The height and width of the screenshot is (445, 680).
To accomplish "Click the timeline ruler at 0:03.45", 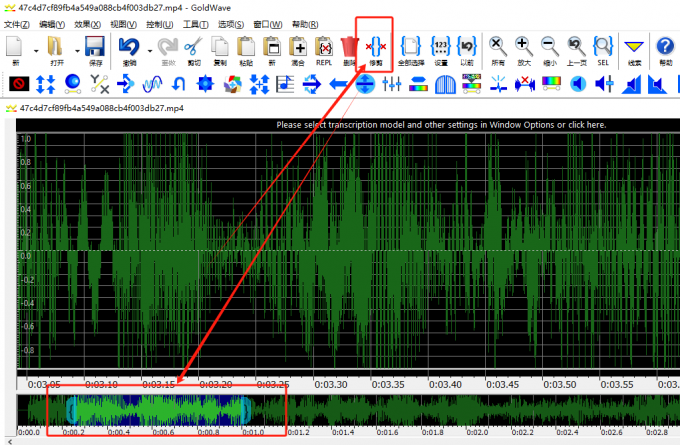I will 502,384.
